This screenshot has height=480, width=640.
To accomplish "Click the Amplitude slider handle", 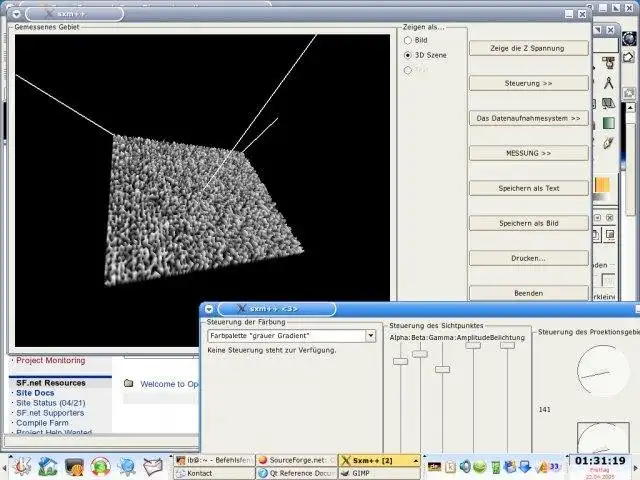I will (473, 346).
